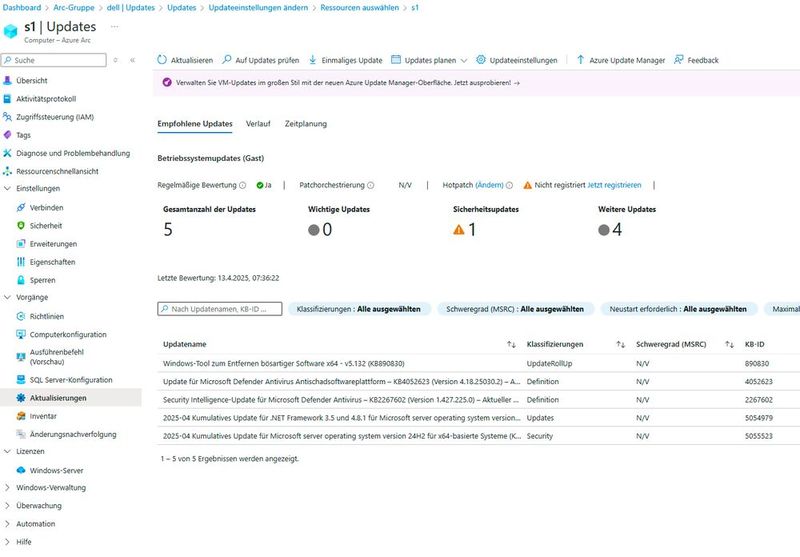Switch to the Zeitplanung tab
800x557 pixels.
(306, 123)
